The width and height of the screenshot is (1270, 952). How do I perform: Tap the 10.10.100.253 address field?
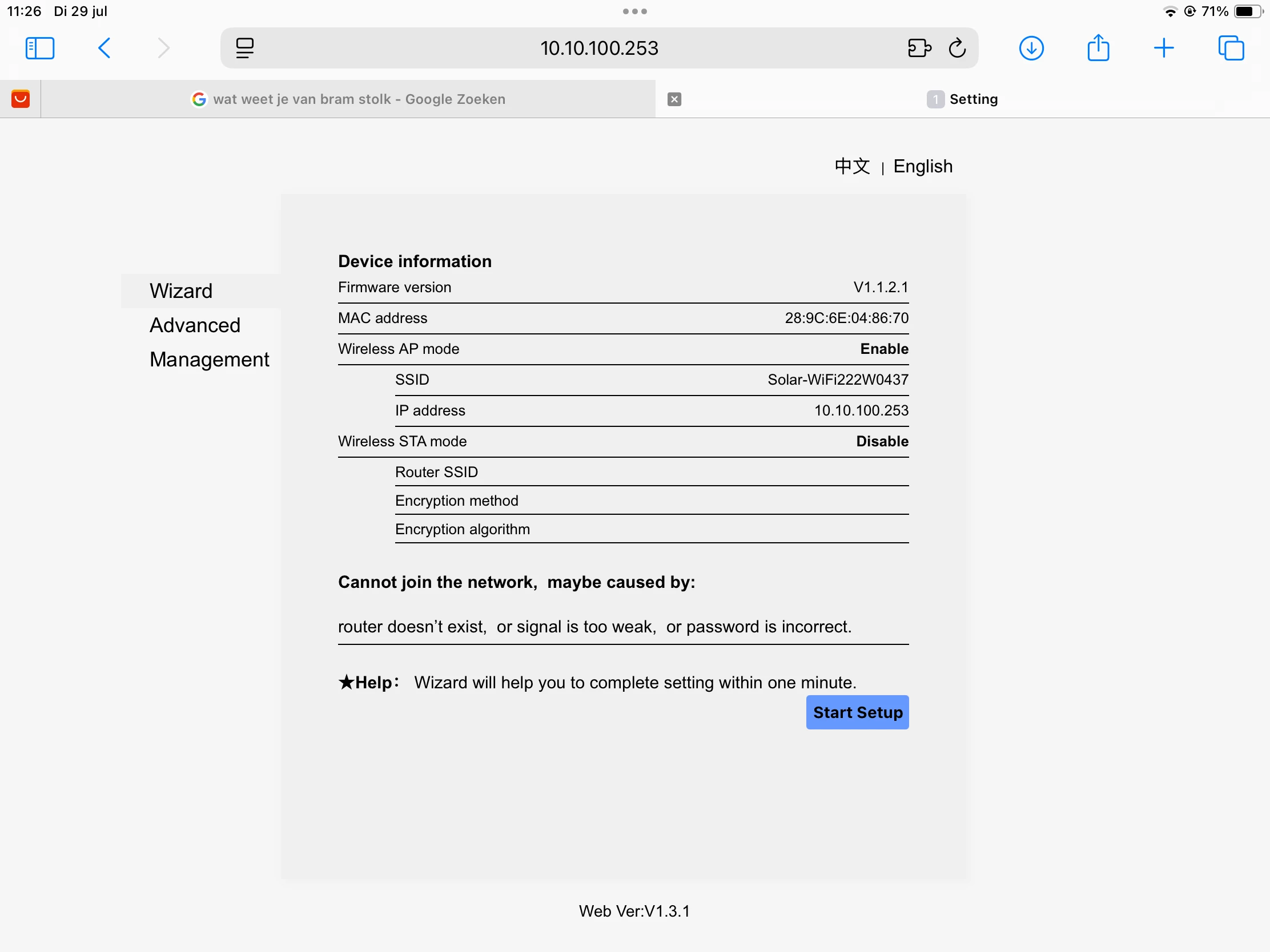click(599, 48)
